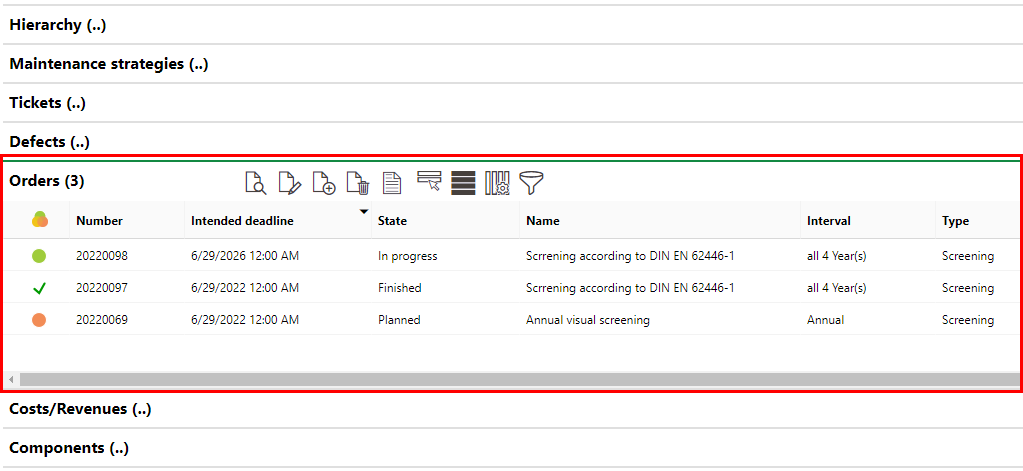Click the delete order trash icon
The width and height of the screenshot is (1023, 471).
358,183
